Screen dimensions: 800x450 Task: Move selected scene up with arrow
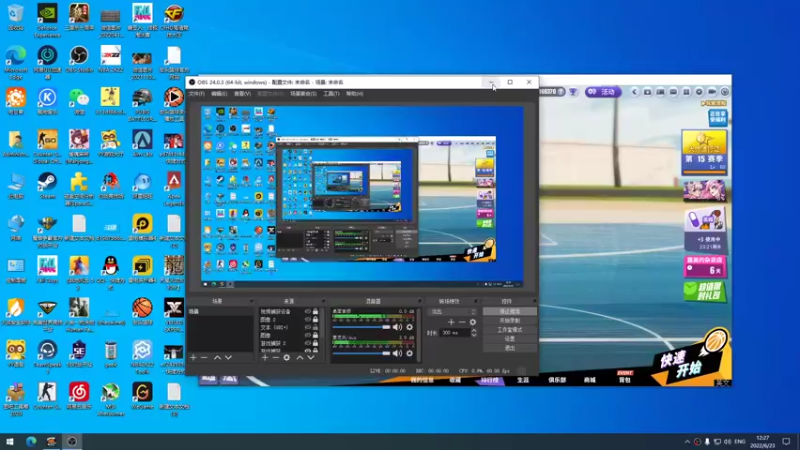click(217, 358)
